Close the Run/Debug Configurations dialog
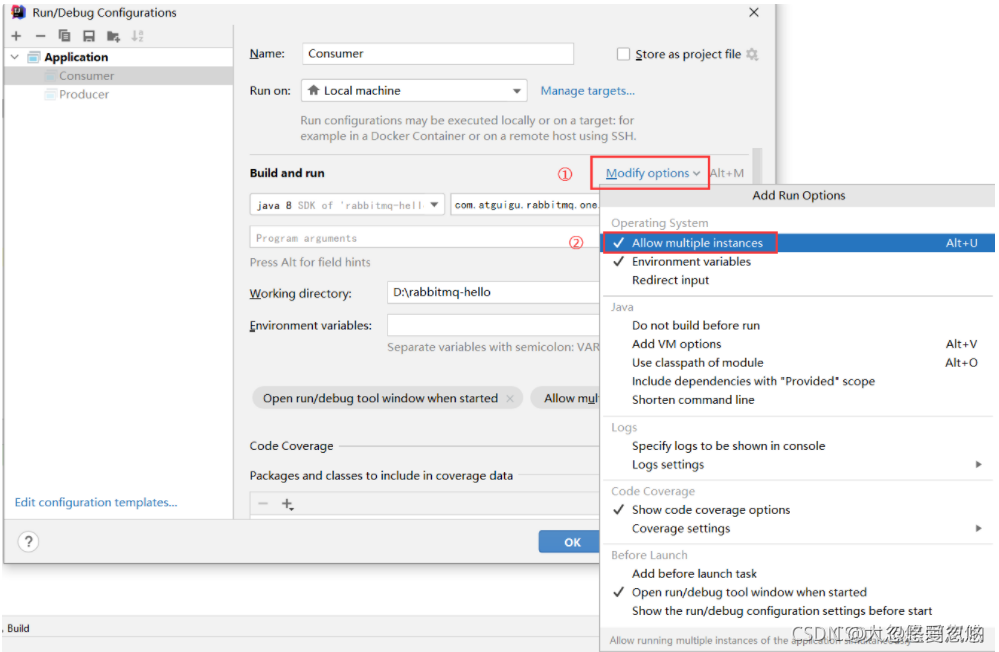Image resolution: width=999 pixels, height=652 pixels. coord(754,12)
